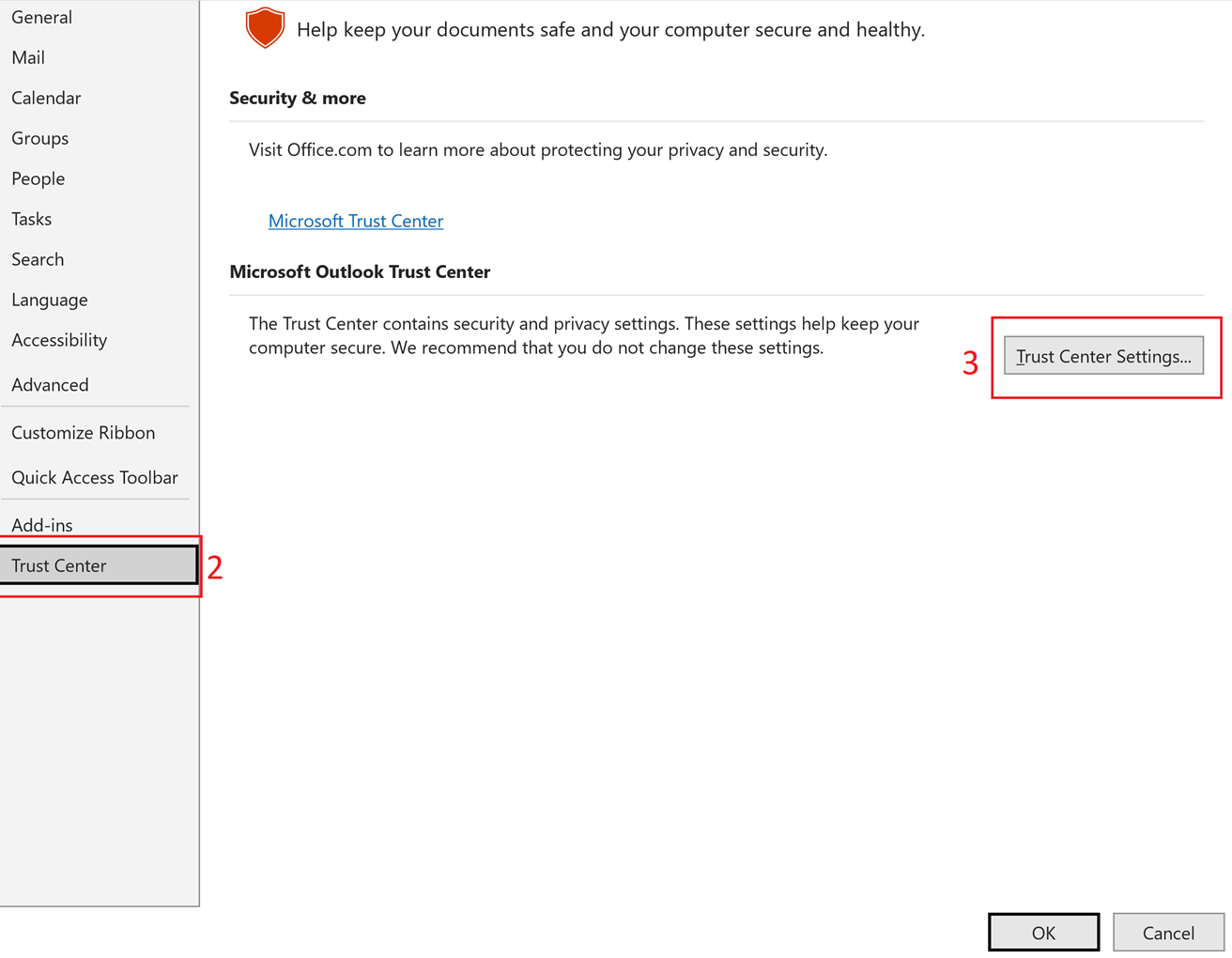This screenshot has height=958, width=1232.
Task: Select the Trust Center category
Action: [x=58, y=565]
